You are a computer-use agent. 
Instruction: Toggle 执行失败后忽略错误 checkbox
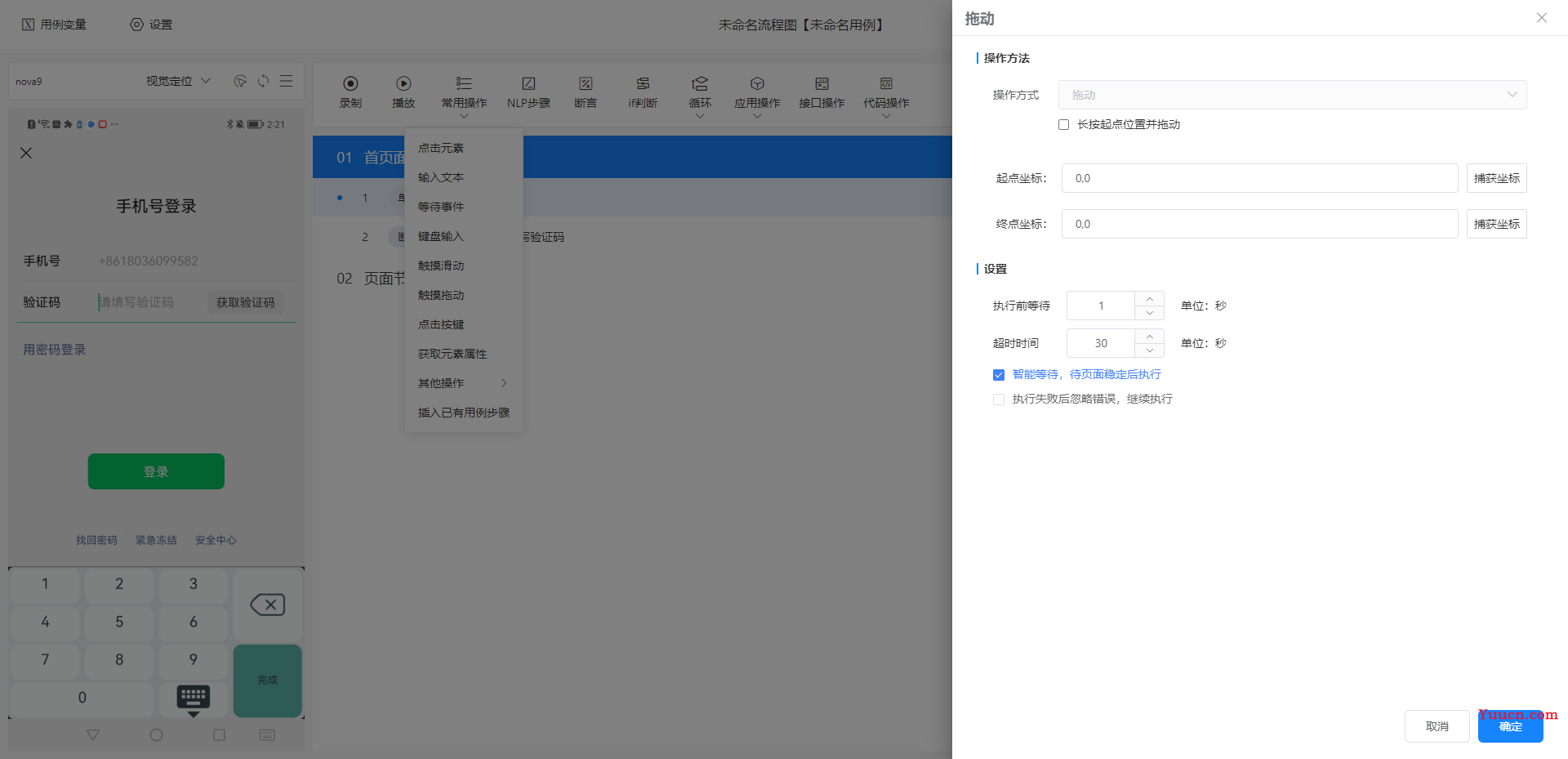[998, 400]
